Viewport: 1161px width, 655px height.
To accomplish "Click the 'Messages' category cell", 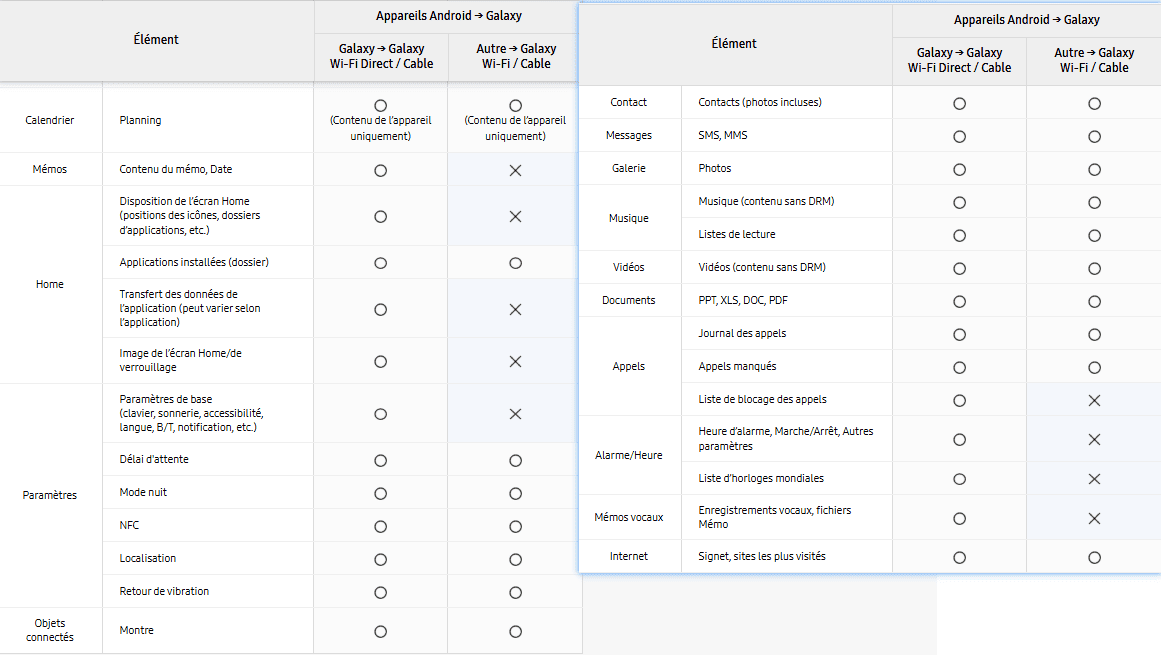I will 629,135.
